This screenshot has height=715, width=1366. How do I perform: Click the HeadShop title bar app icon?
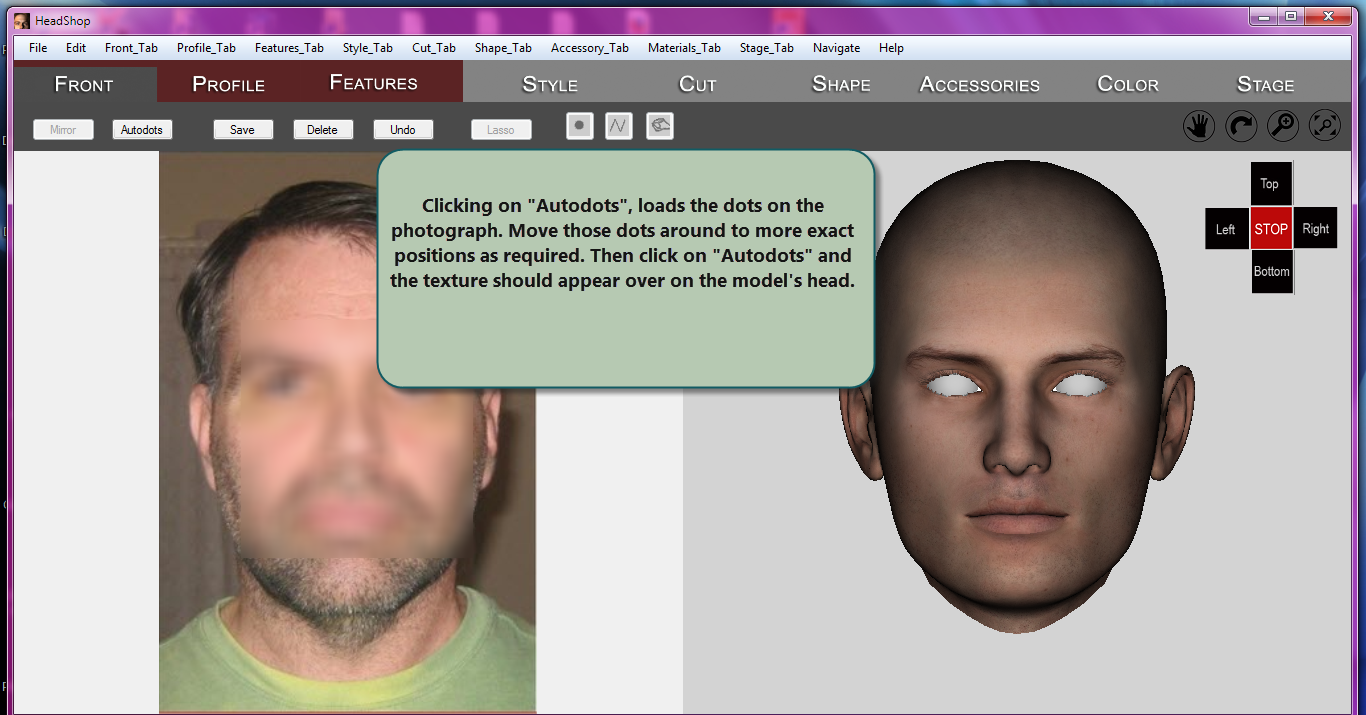[22, 20]
